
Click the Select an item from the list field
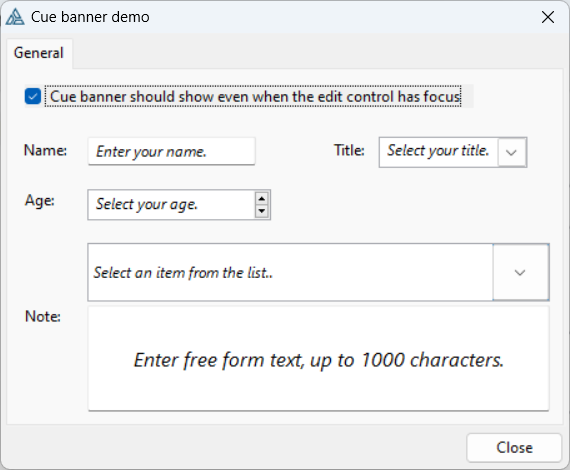pyautogui.click(x=290, y=272)
